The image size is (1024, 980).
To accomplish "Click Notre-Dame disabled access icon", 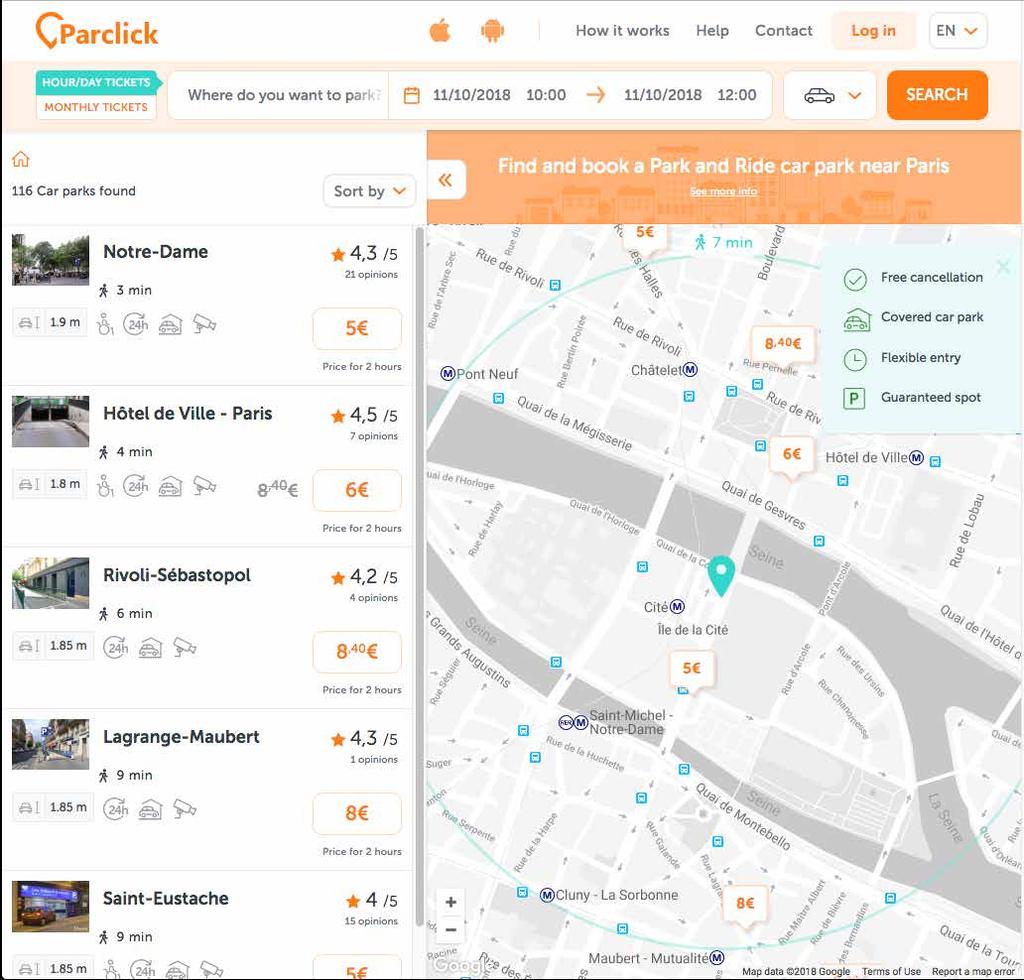I will coord(105,324).
